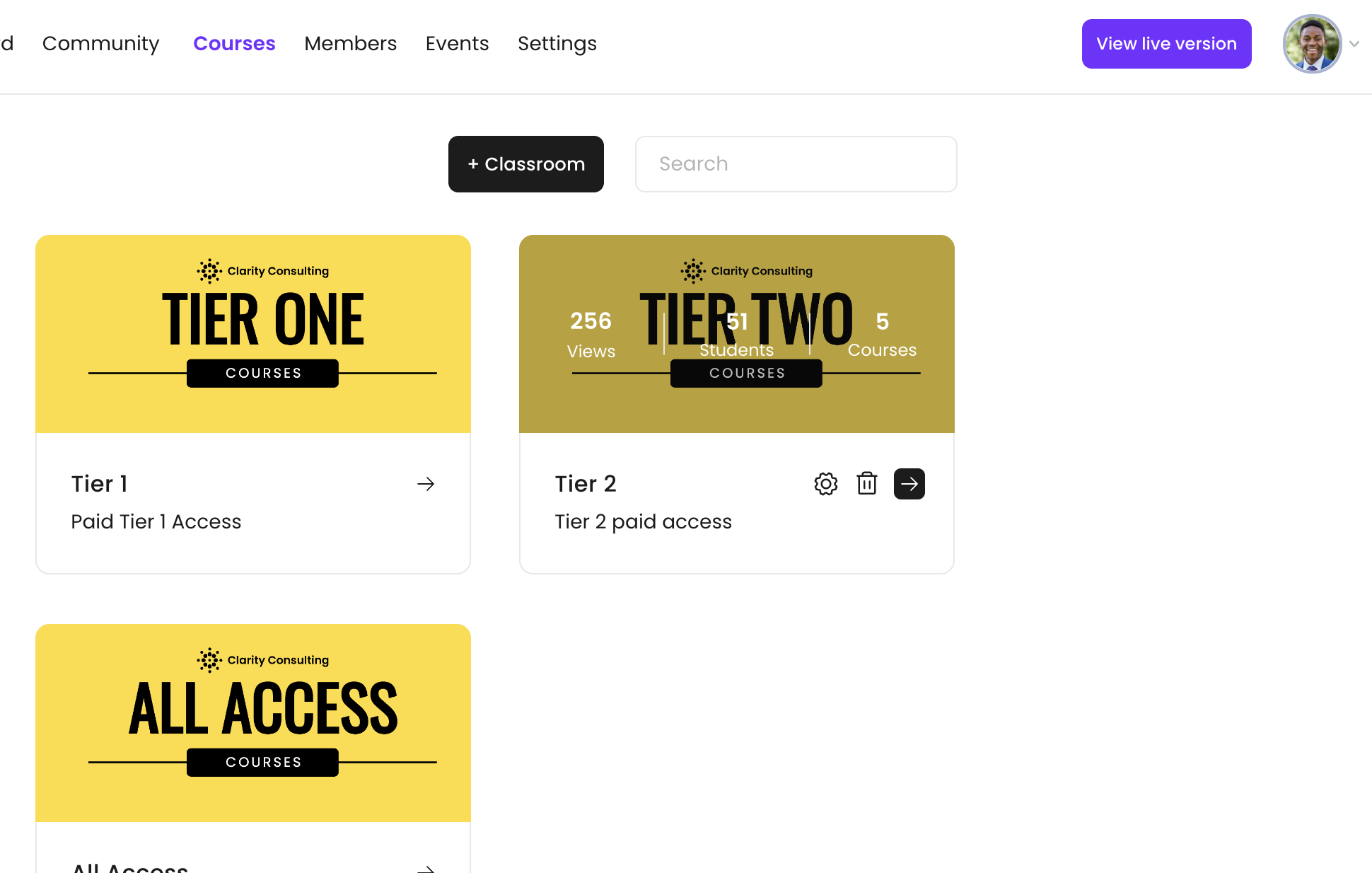Add a new Classroom
The height and width of the screenshot is (873, 1372).
point(526,164)
